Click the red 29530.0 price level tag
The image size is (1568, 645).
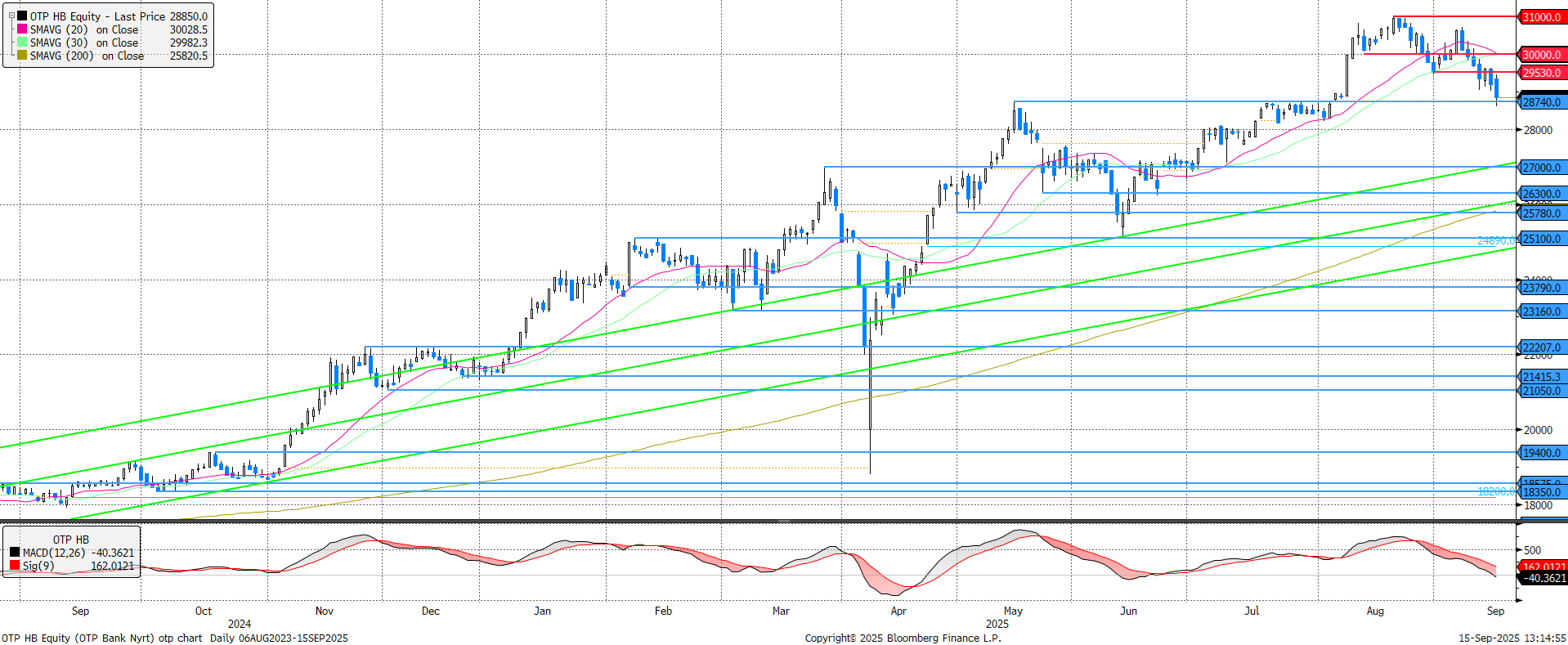coord(1541,73)
